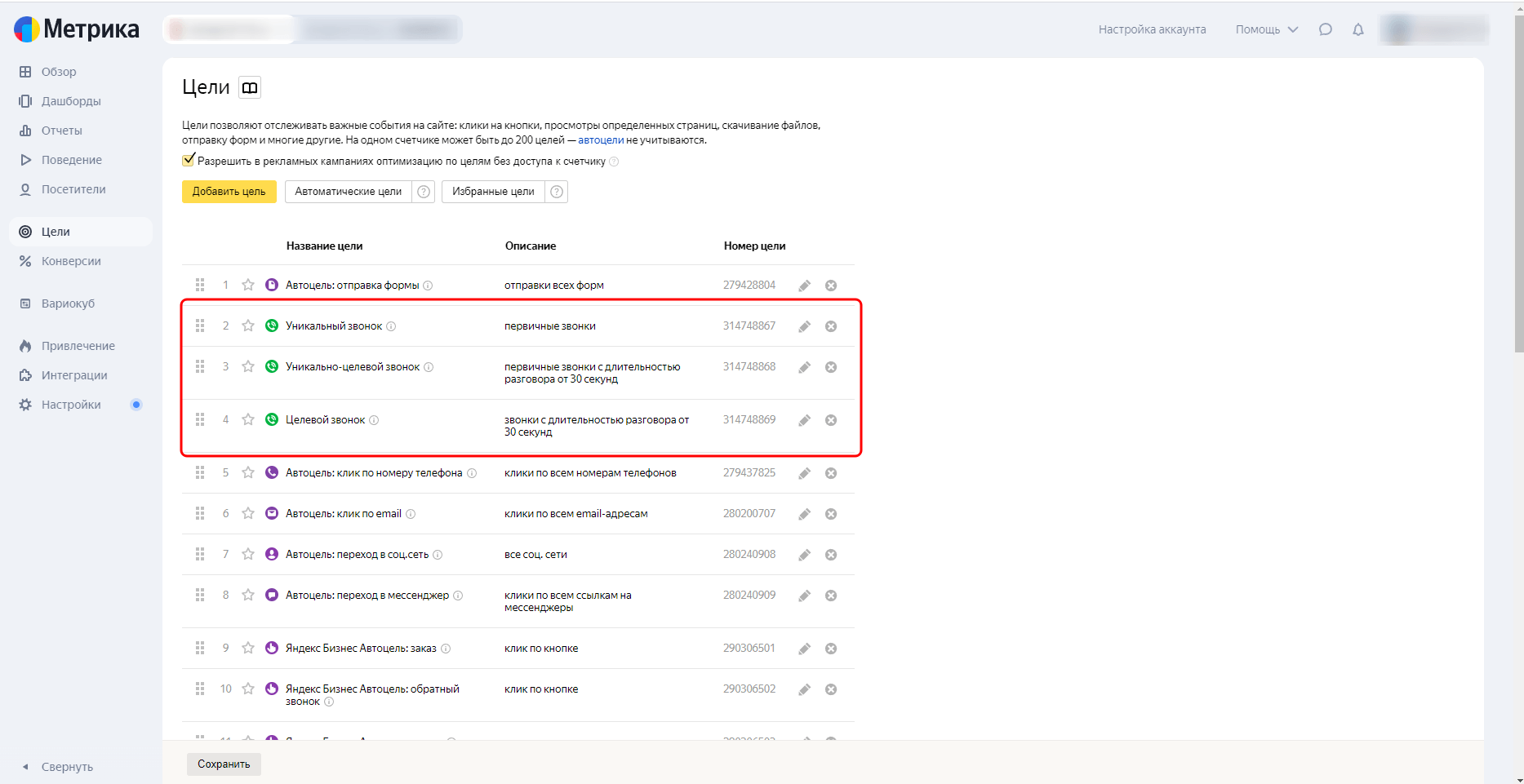Edit the Уникальный звонок goal with pencil
1524x784 pixels.
coord(804,326)
